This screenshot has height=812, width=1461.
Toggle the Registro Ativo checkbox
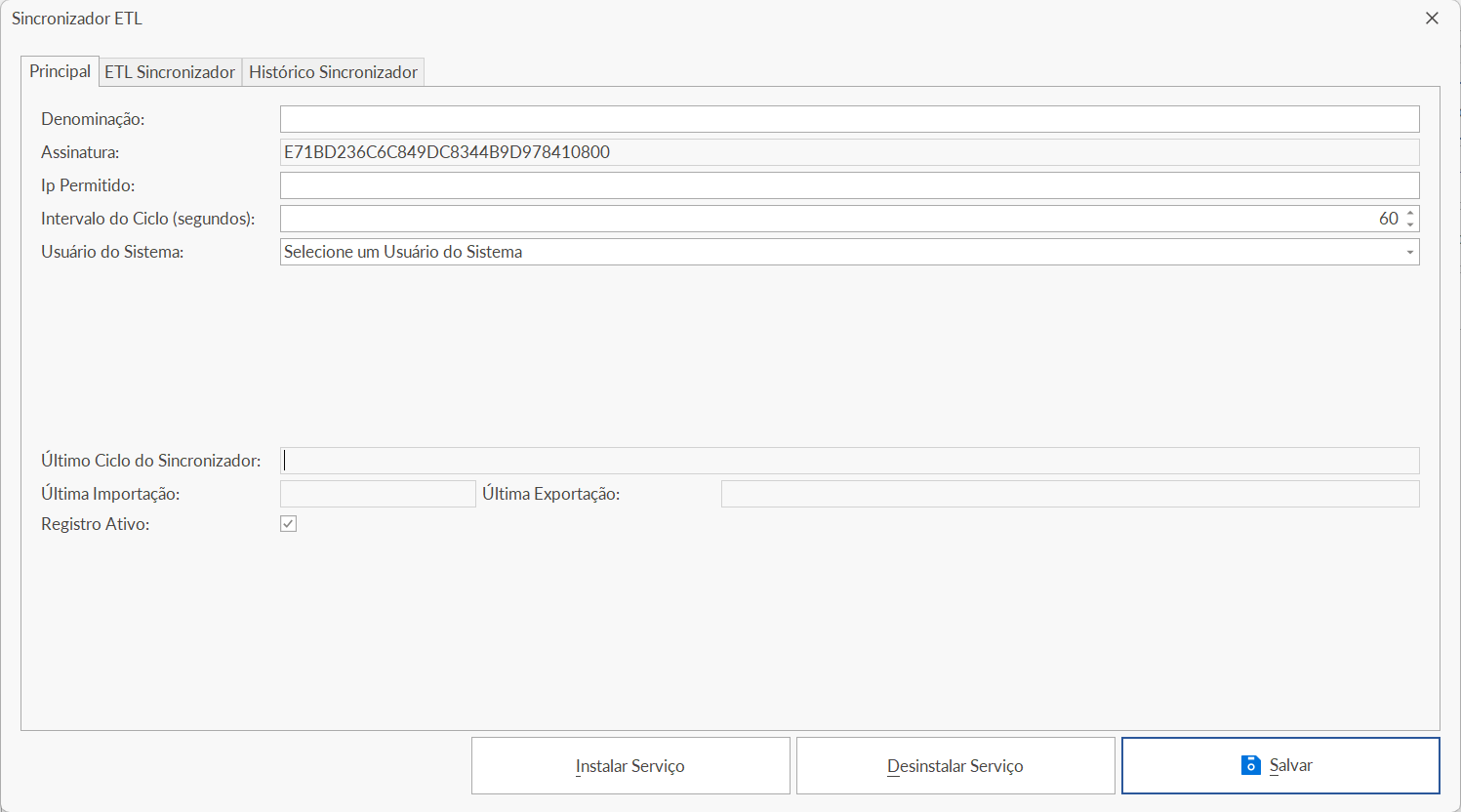pyautogui.click(x=289, y=524)
